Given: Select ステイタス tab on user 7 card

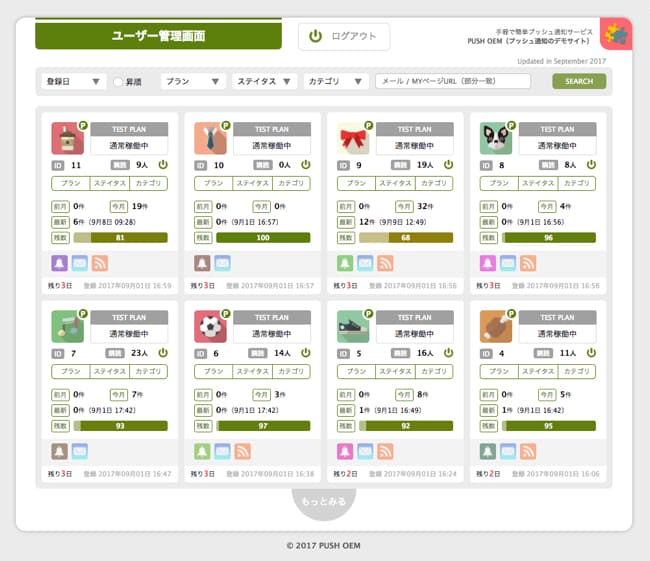Looking at the screenshot, I should (110, 371).
